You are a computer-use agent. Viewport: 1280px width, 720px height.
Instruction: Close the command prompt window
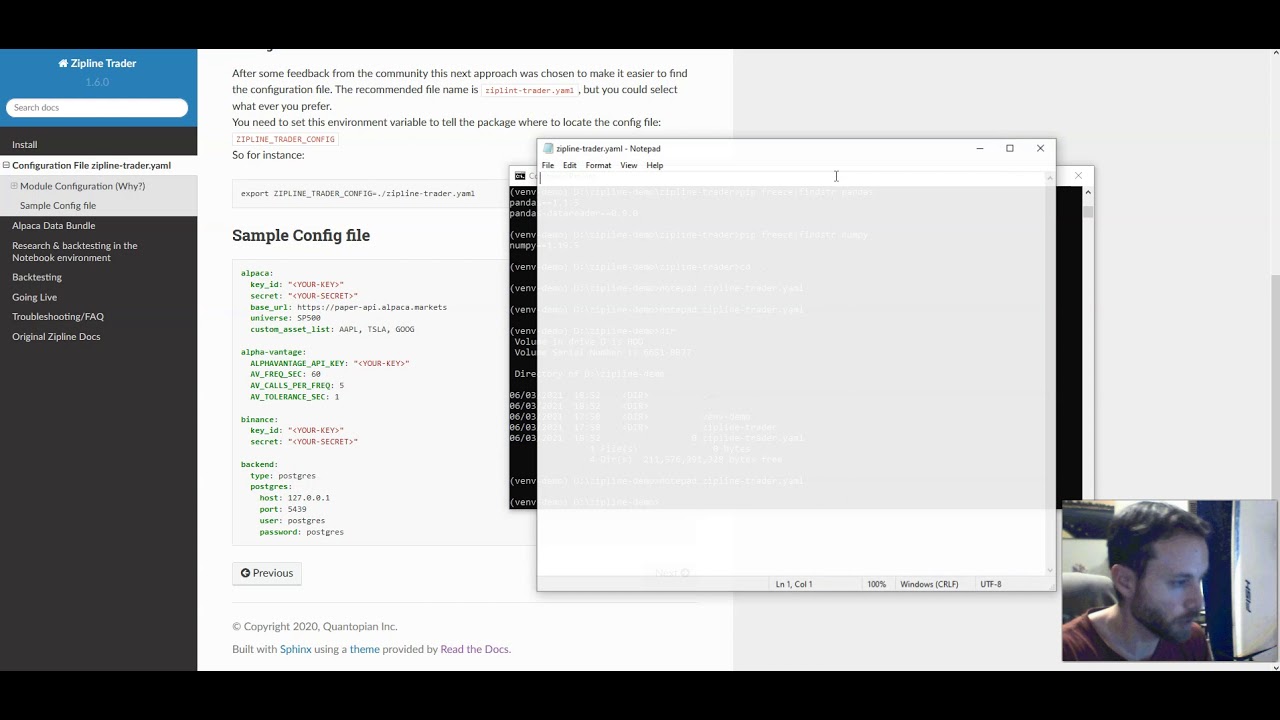tap(1078, 176)
